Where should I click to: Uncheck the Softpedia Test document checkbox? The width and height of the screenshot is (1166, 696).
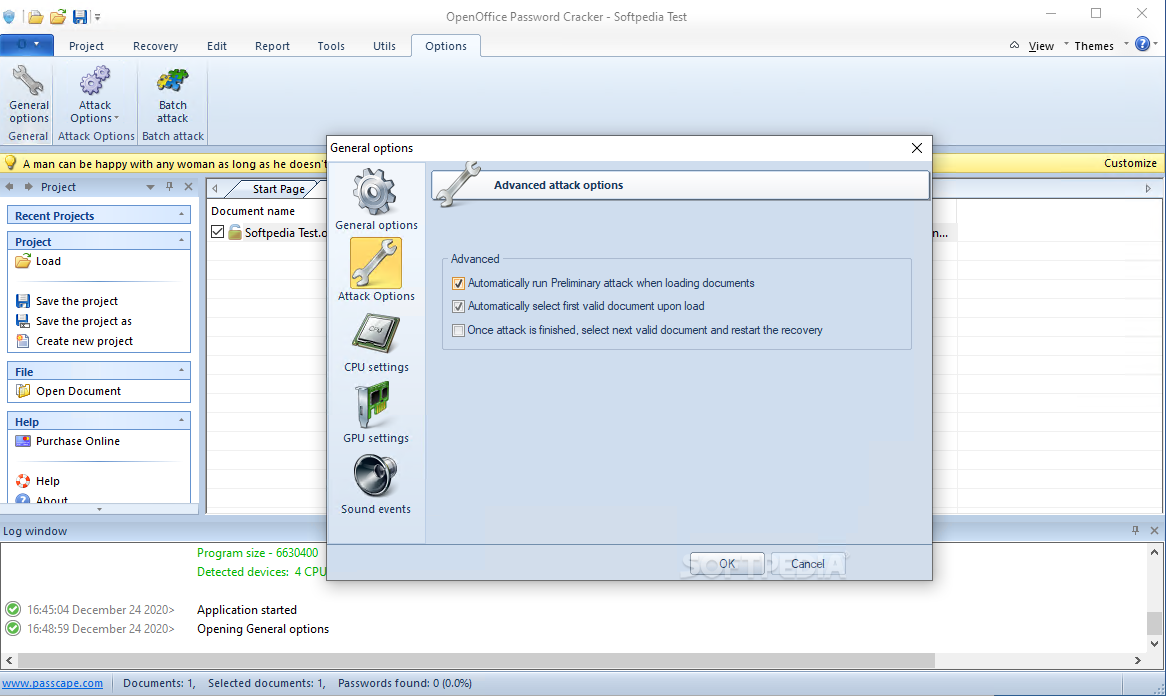click(217, 232)
